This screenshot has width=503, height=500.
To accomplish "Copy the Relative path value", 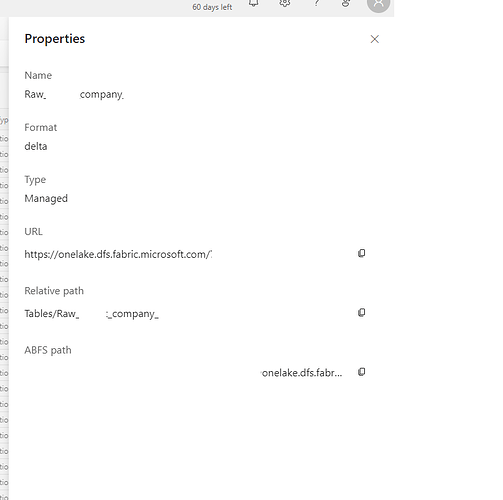I will click(x=361, y=313).
